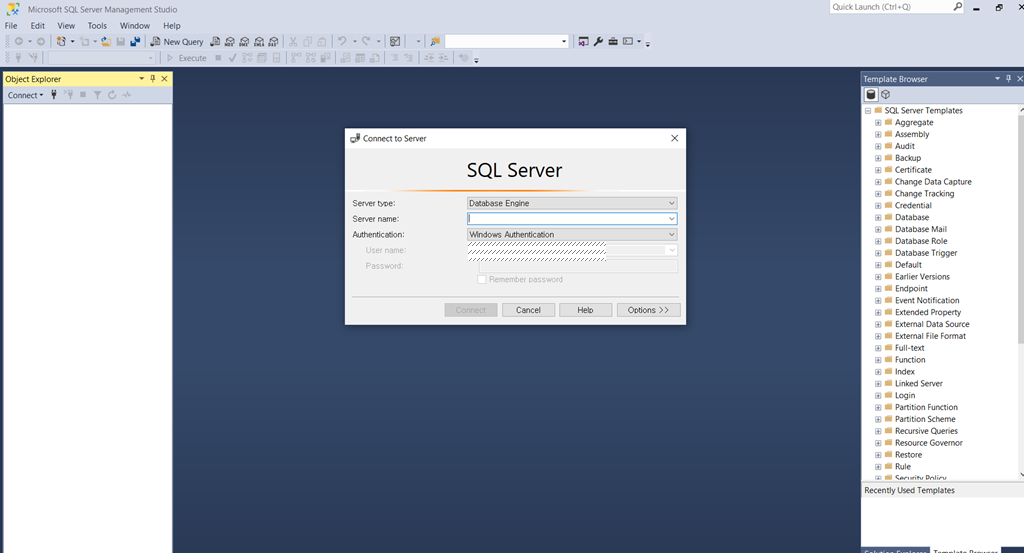Collapse the SQL Server Templates root
The width and height of the screenshot is (1024, 553).
pyautogui.click(x=868, y=111)
